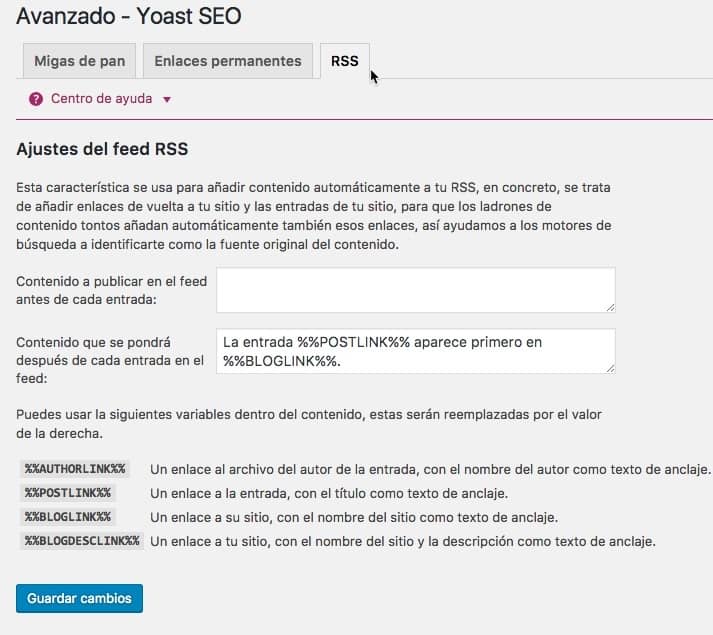The width and height of the screenshot is (713, 635).
Task: Click the 'Avanzado - Yoast SEO' page title
Action: coord(129,16)
